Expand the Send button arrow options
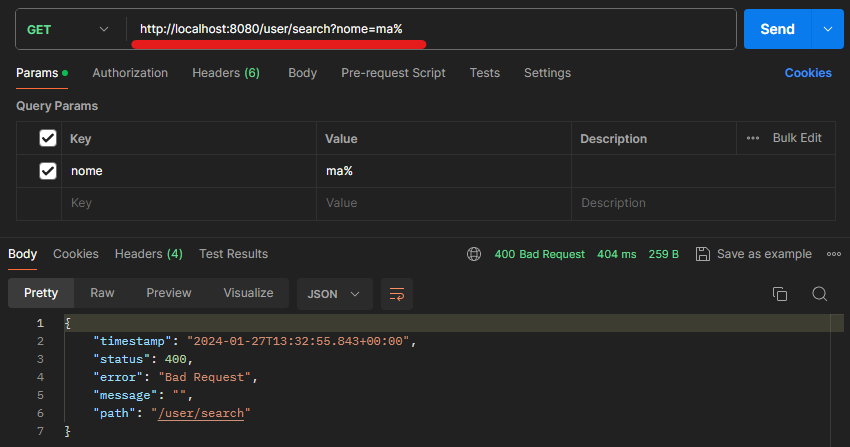Image resolution: width=850 pixels, height=447 pixels. 828,29
